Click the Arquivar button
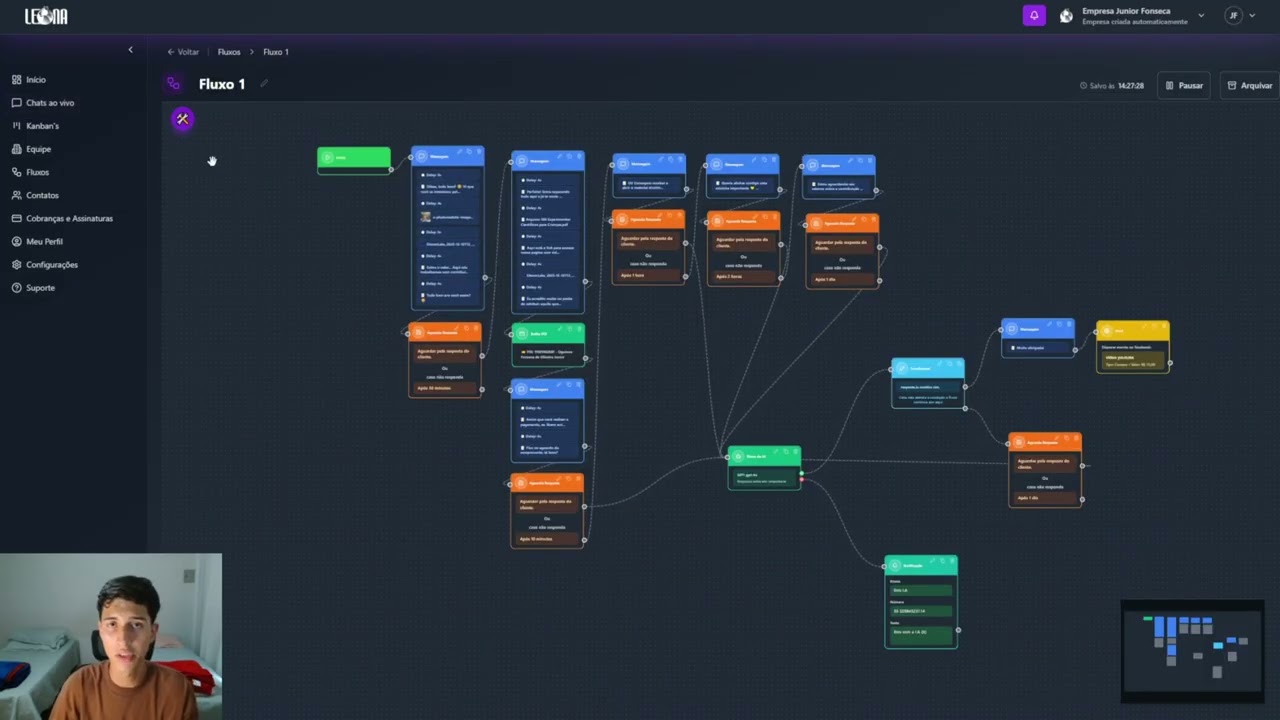The image size is (1280, 720). click(1250, 85)
